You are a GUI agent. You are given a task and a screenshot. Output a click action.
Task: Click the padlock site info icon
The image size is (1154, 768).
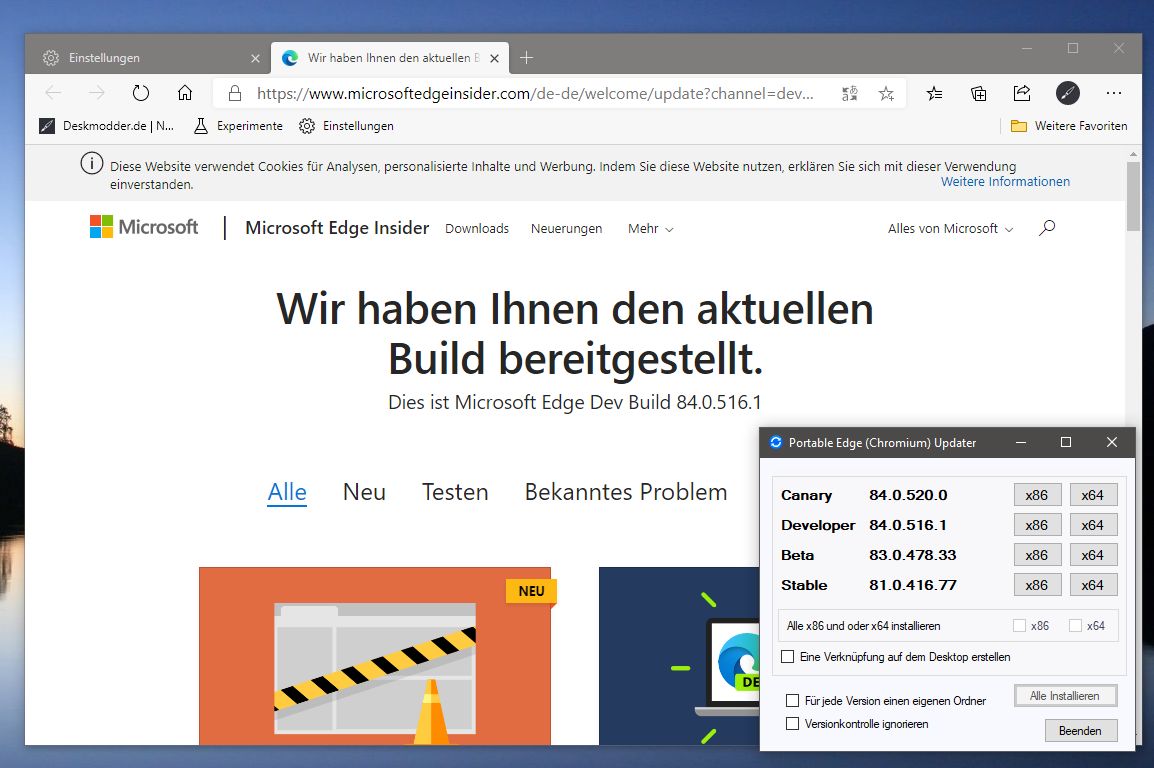(x=235, y=93)
